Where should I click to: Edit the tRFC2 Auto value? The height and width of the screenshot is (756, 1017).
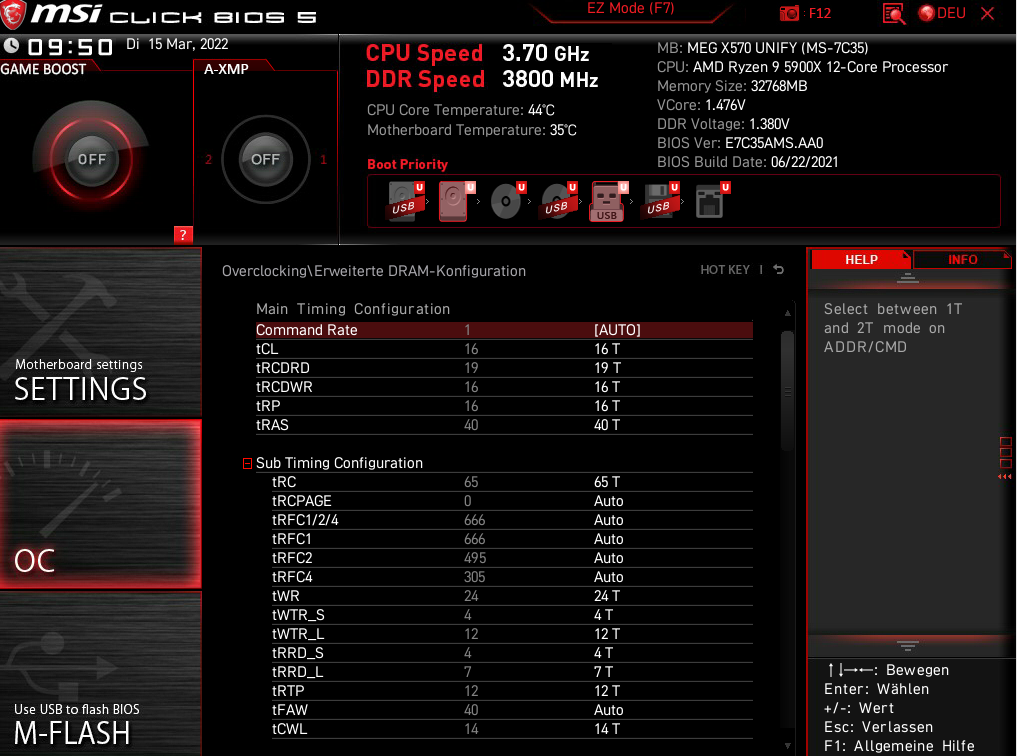pyautogui.click(x=608, y=558)
